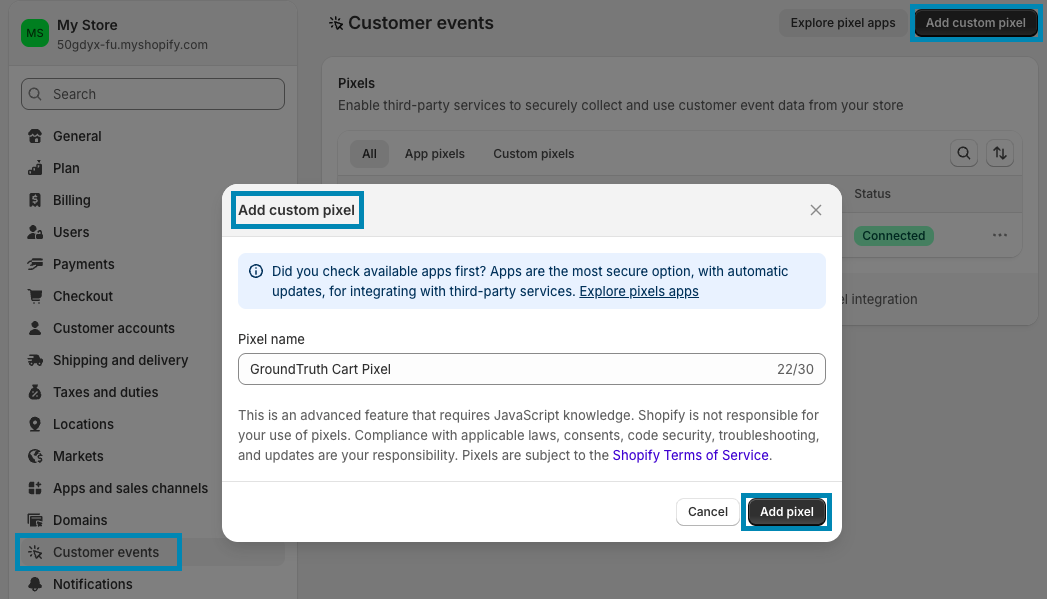
Task: Cancel the Add custom pixel dialog
Action: (708, 512)
